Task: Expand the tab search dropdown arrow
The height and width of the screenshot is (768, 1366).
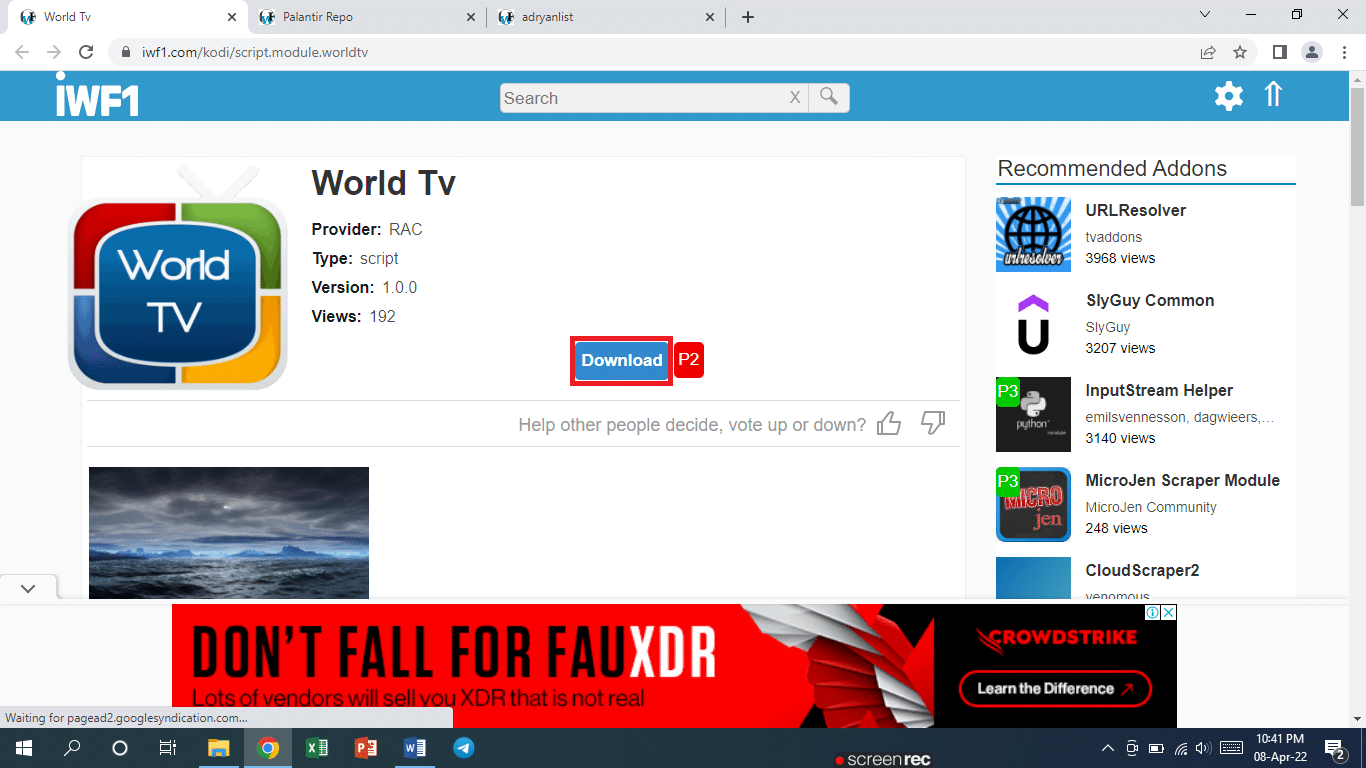Action: [x=1205, y=15]
